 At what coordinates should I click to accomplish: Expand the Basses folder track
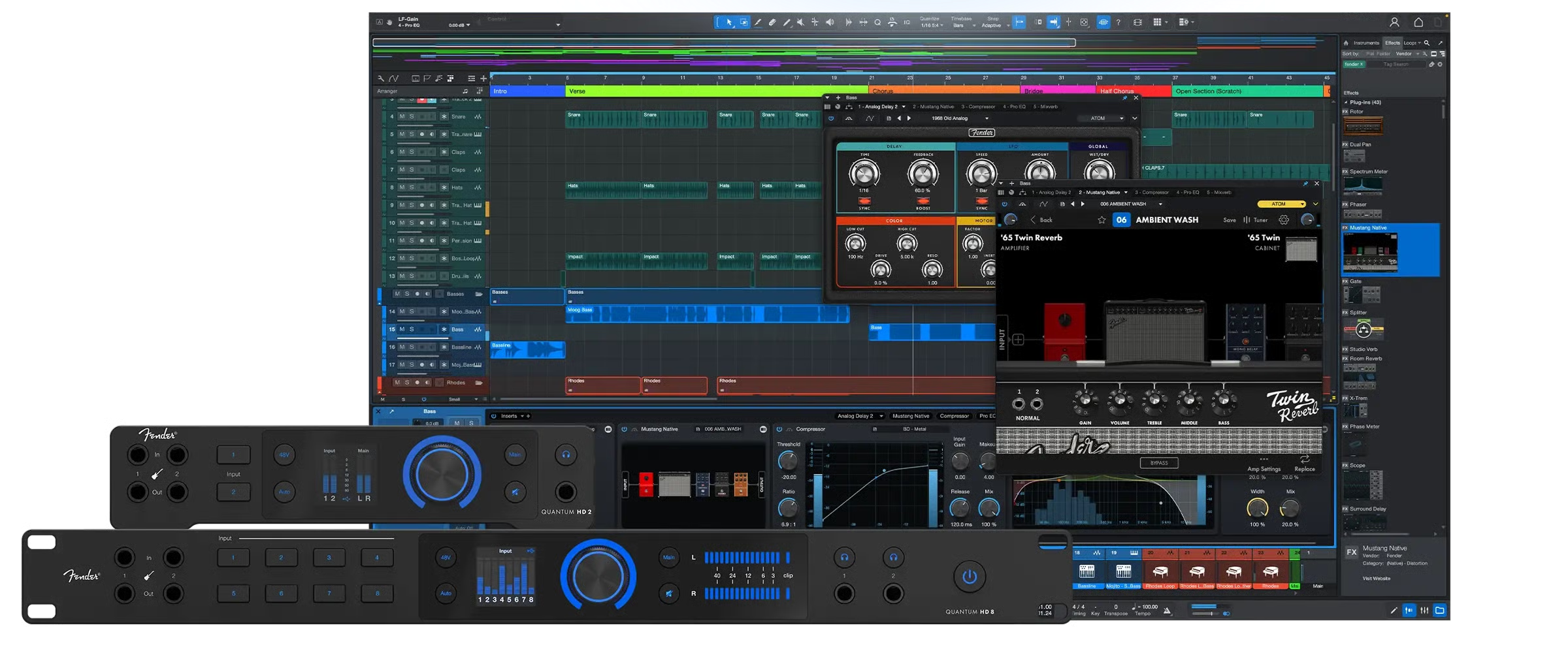pyautogui.click(x=479, y=294)
